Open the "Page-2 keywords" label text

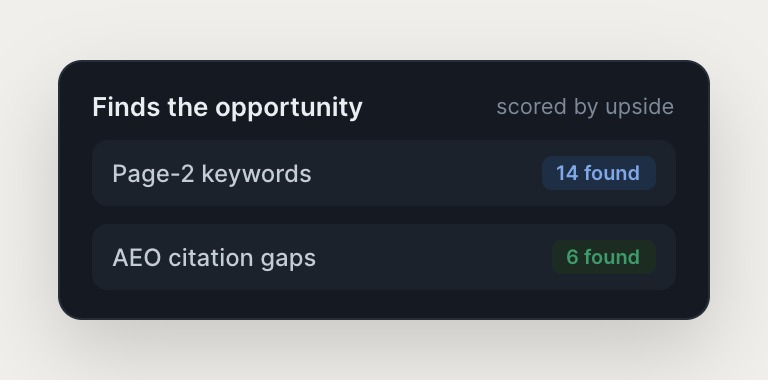click(x=212, y=174)
